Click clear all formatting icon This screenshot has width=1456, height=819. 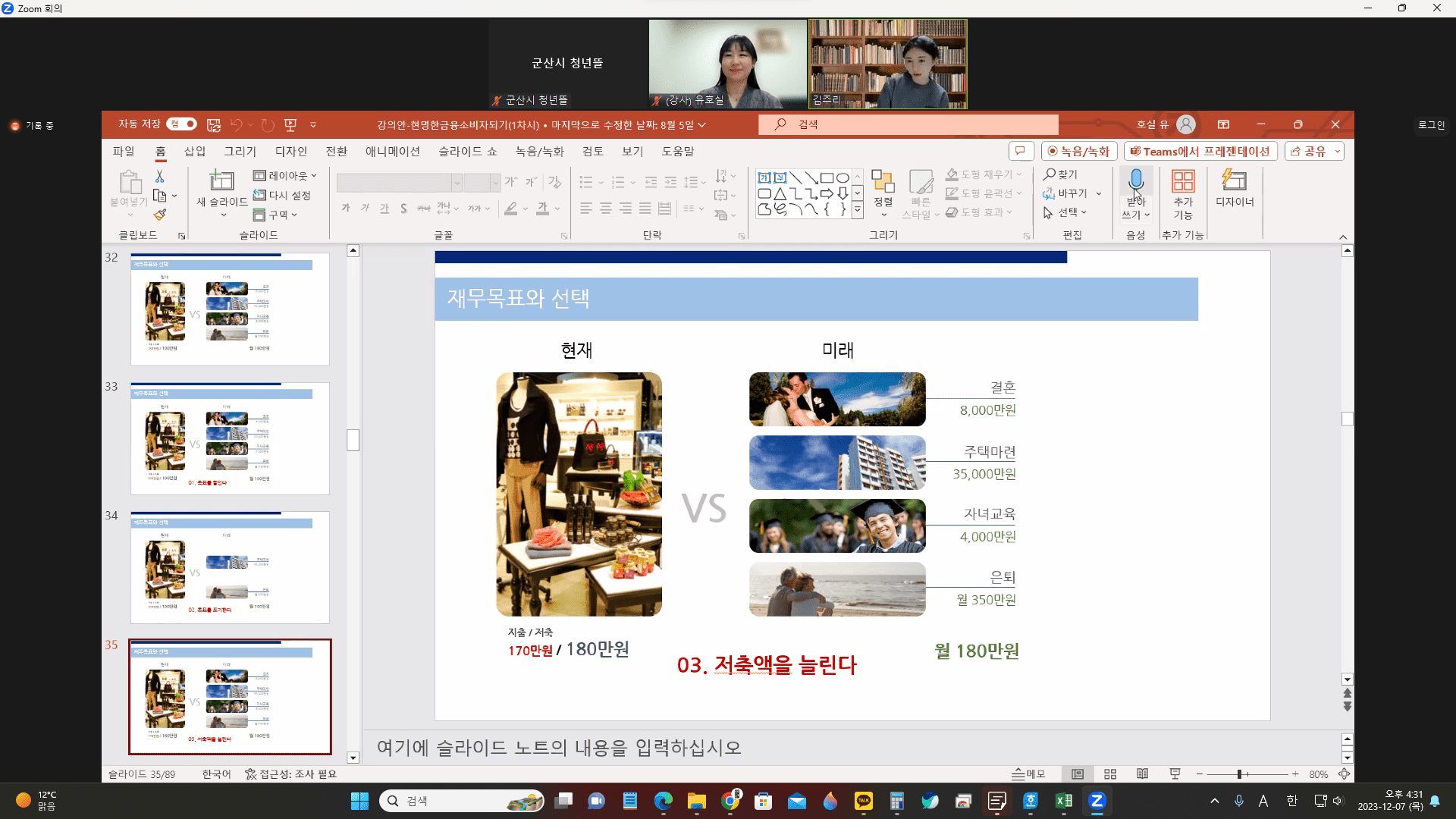[555, 182]
